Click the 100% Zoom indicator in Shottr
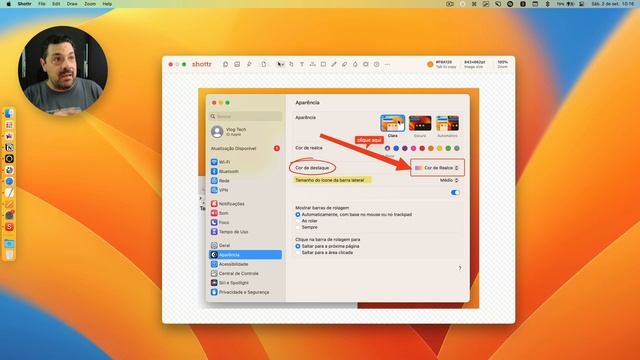The image size is (640, 360). tap(503, 64)
